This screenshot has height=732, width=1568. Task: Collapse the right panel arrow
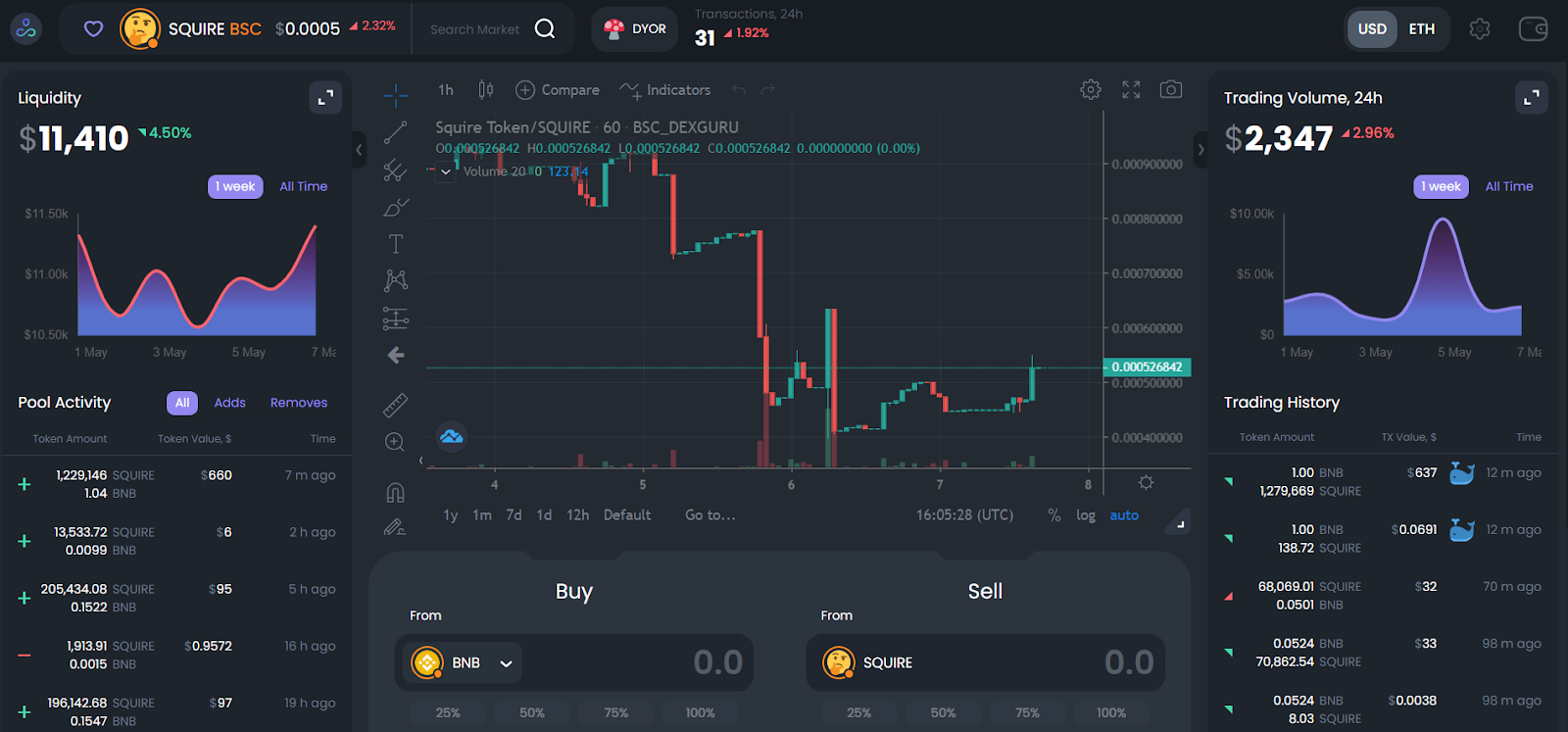pyautogui.click(x=1200, y=150)
